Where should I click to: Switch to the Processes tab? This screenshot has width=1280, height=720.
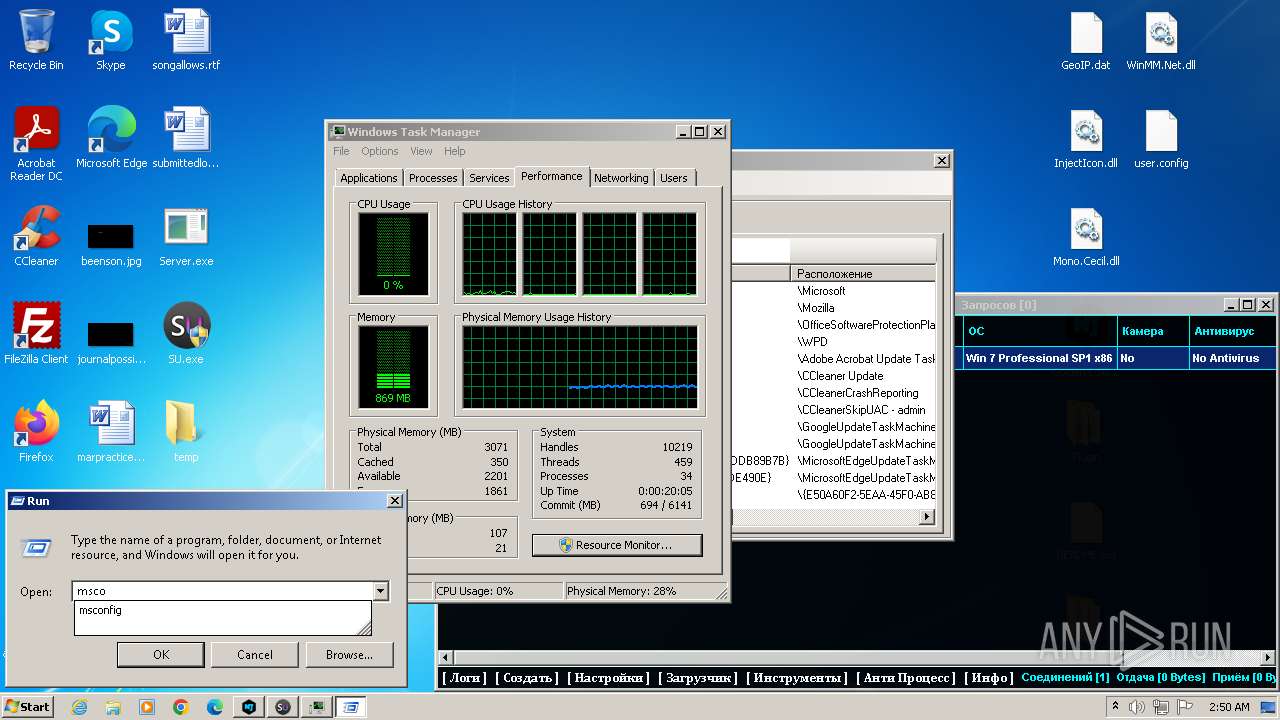tap(433, 178)
